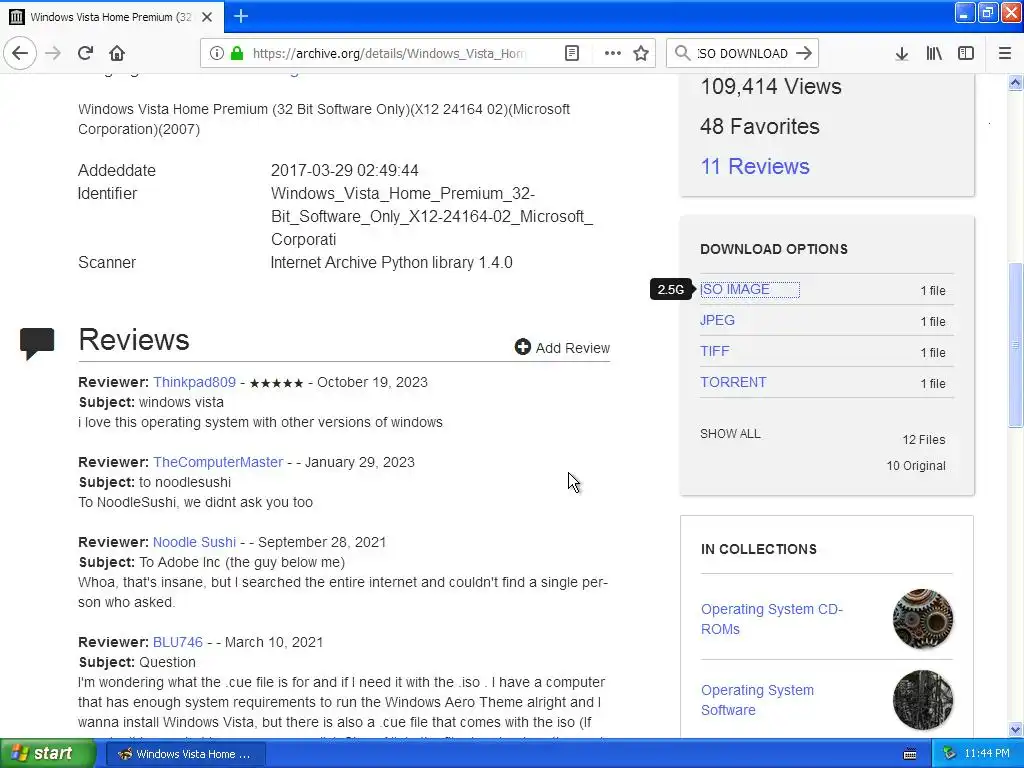Screen dimensions: 1024x768
Task: Click scrollbar up arrow
Action: click(x=1015, y=82)
